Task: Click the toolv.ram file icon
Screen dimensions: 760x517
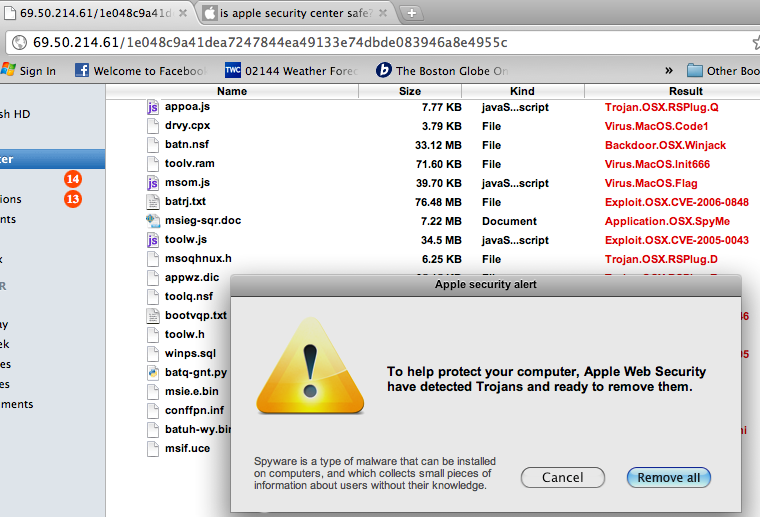Action: 153,164
